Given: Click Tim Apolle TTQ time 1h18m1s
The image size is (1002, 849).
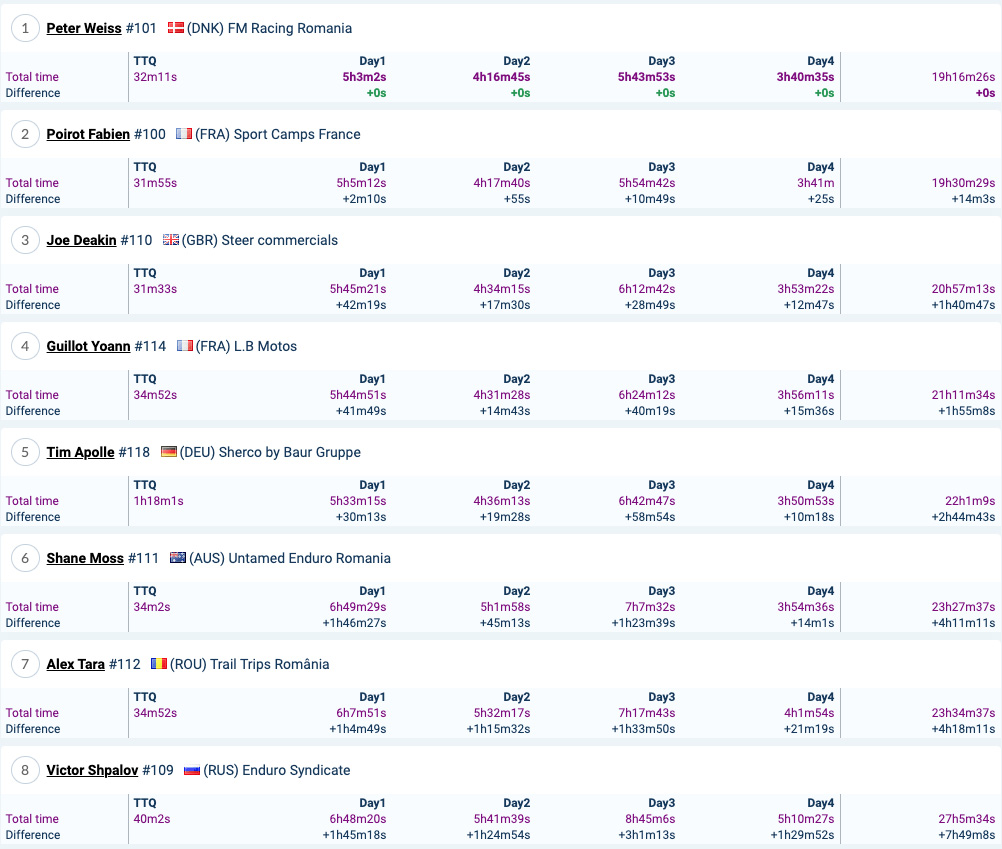Looking at the screenshot, I should tap(158, 501).
